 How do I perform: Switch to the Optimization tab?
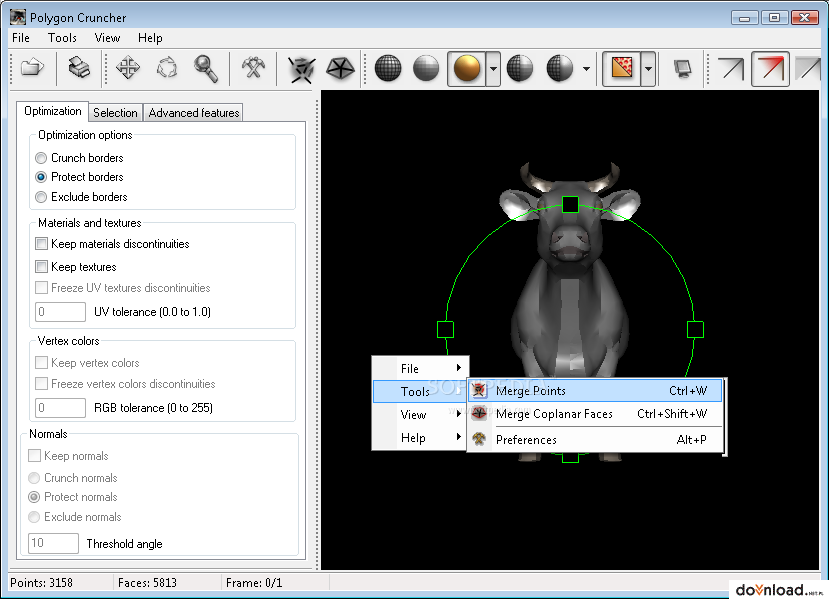52,111
